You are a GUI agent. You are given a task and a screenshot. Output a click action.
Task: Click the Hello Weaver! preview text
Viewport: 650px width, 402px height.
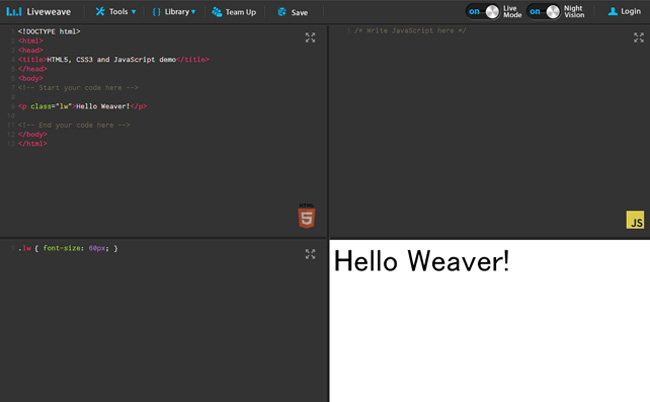[x=422, y=261]
